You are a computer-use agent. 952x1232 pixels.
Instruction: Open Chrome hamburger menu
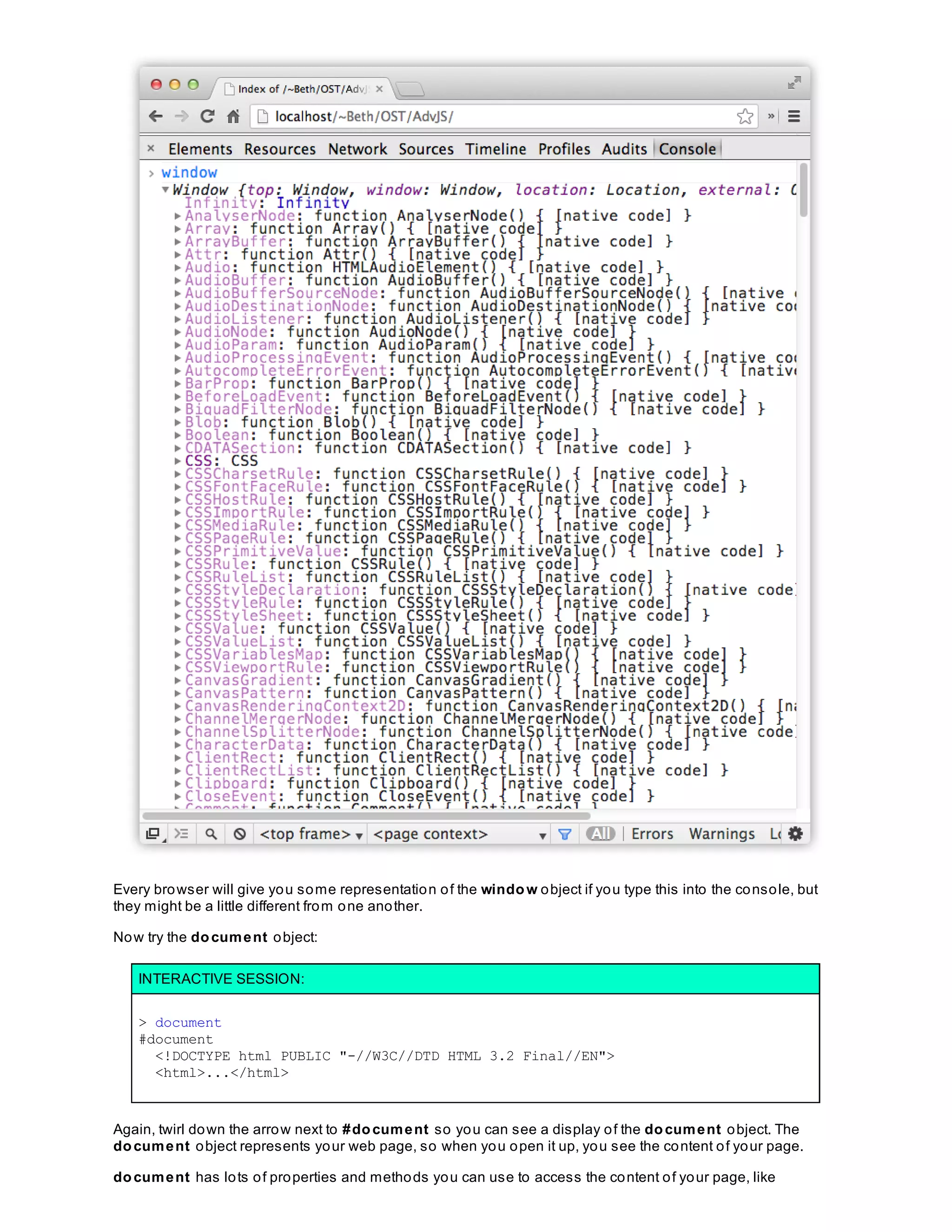(x=794, y=116)
